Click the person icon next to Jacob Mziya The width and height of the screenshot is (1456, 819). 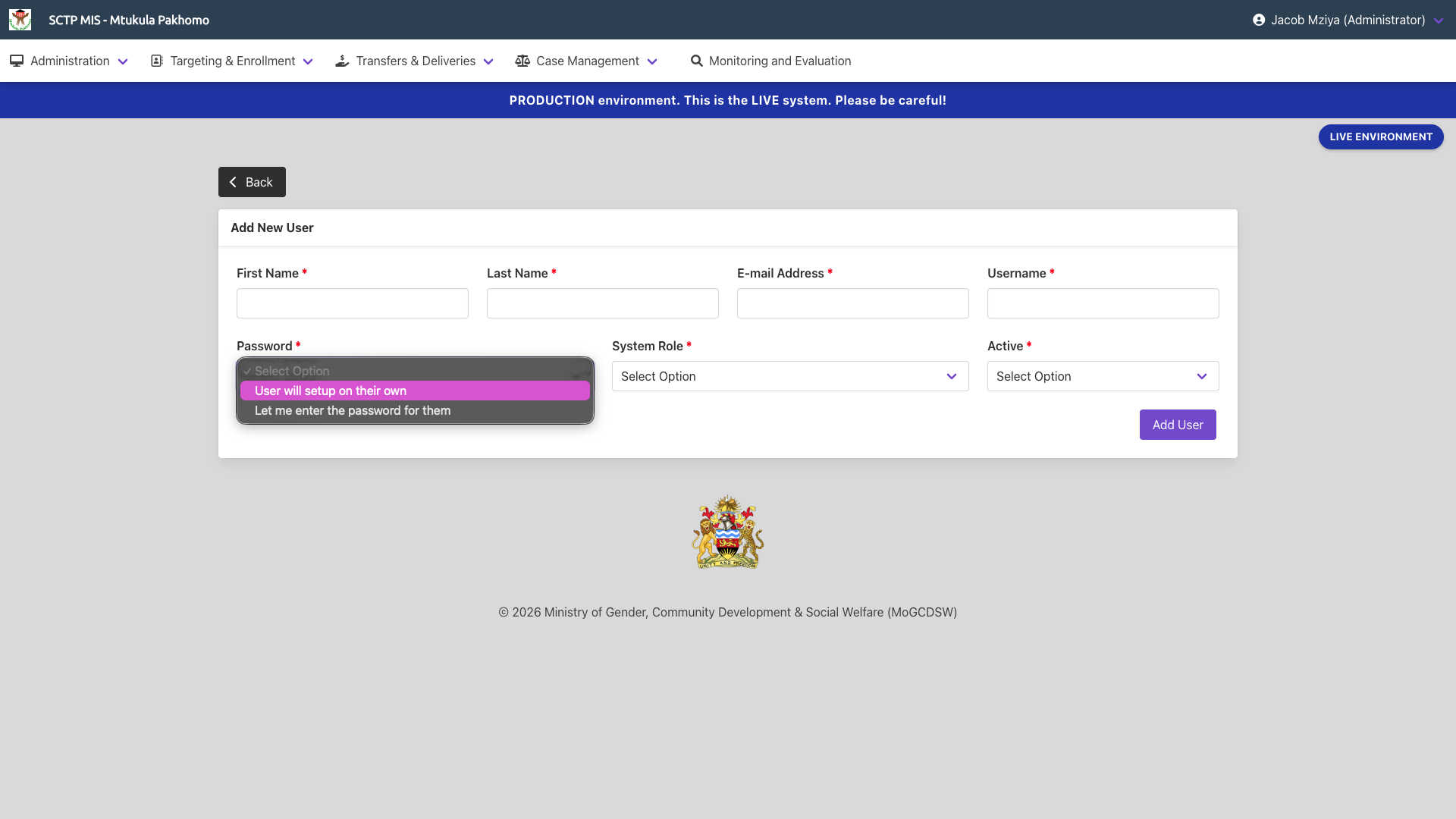(1259, 20)
